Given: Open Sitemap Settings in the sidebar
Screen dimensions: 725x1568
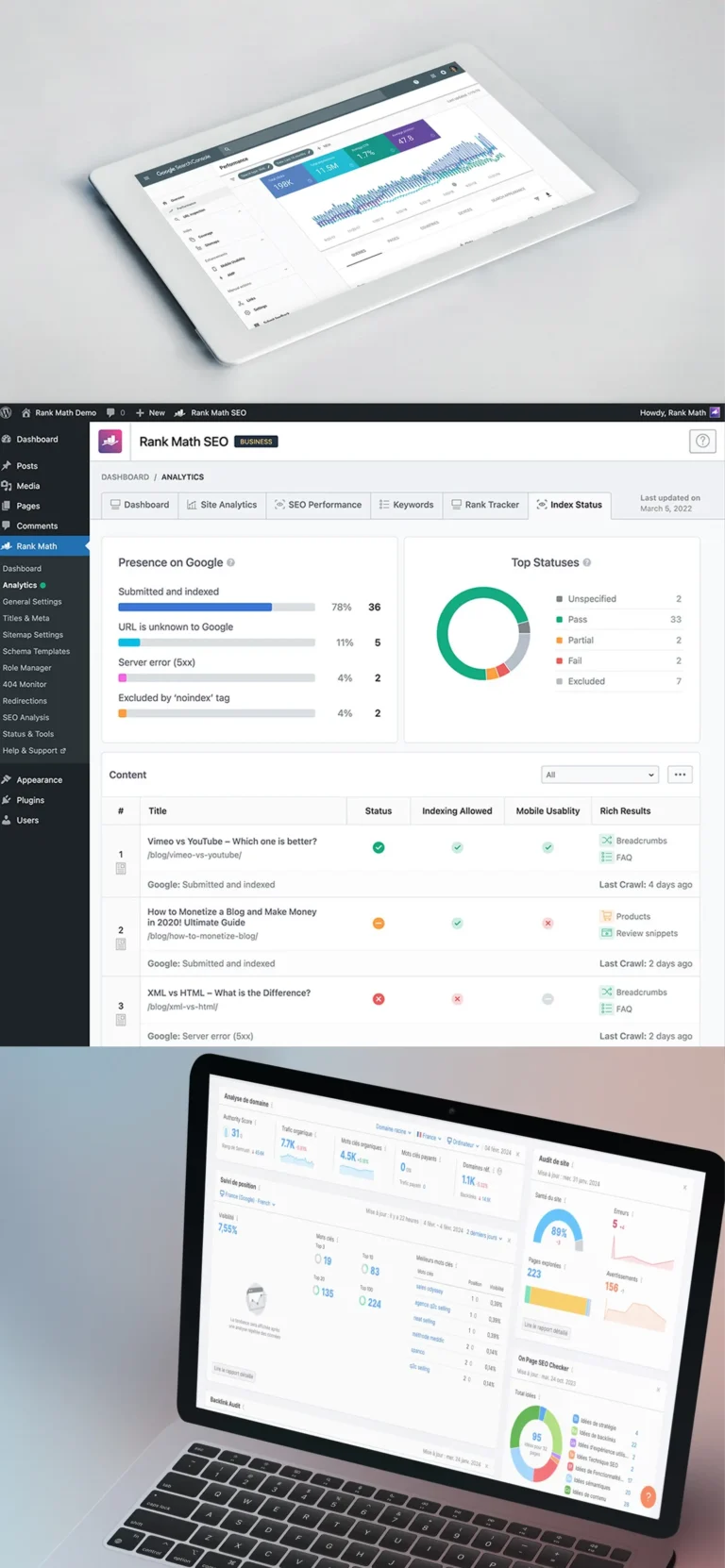Looking at the screenshot, I should [x=33, y=635].
